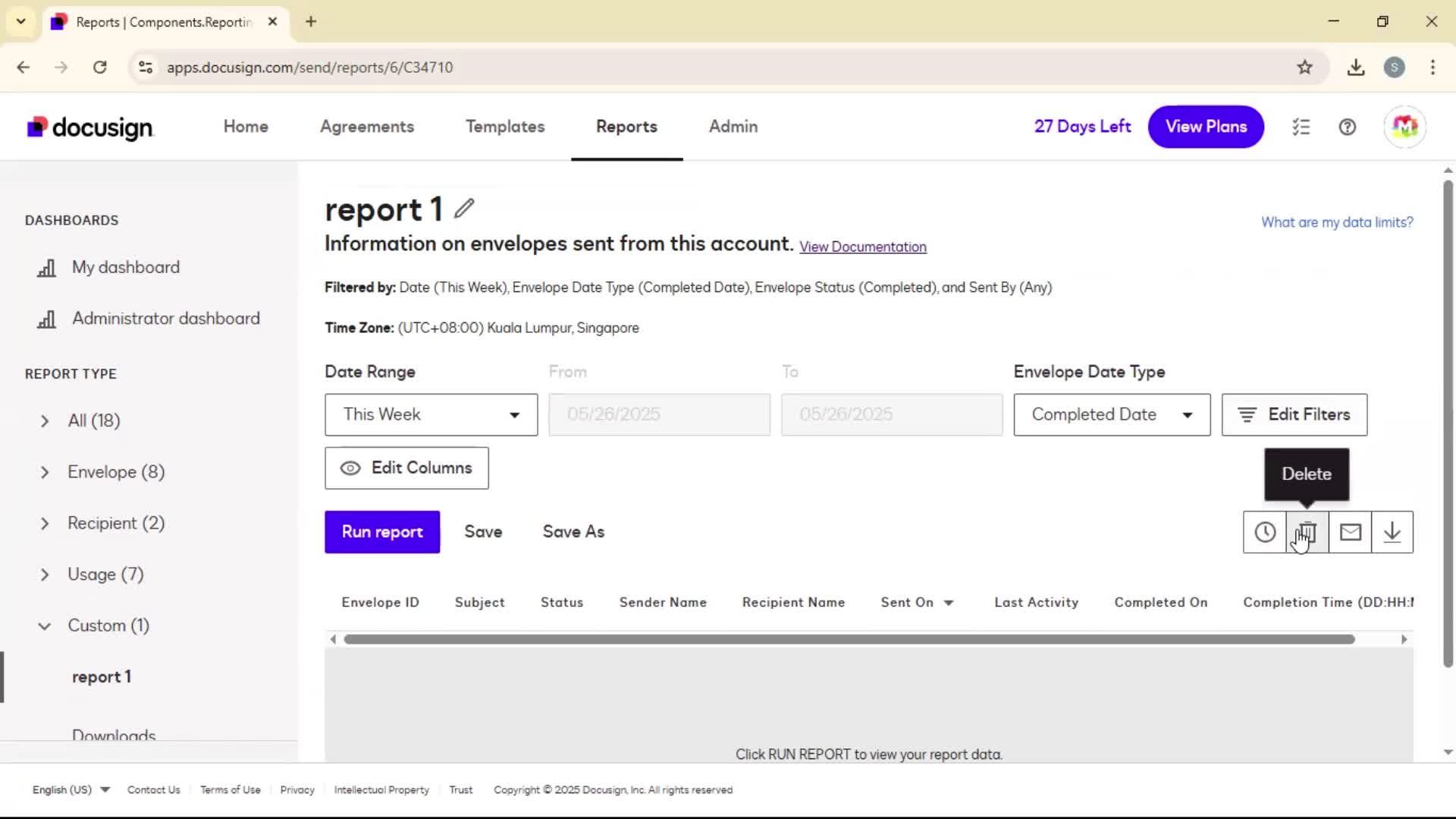Open What are my data limits link
Viewport: 1456px width, 819px height.
click(1337, 222)
